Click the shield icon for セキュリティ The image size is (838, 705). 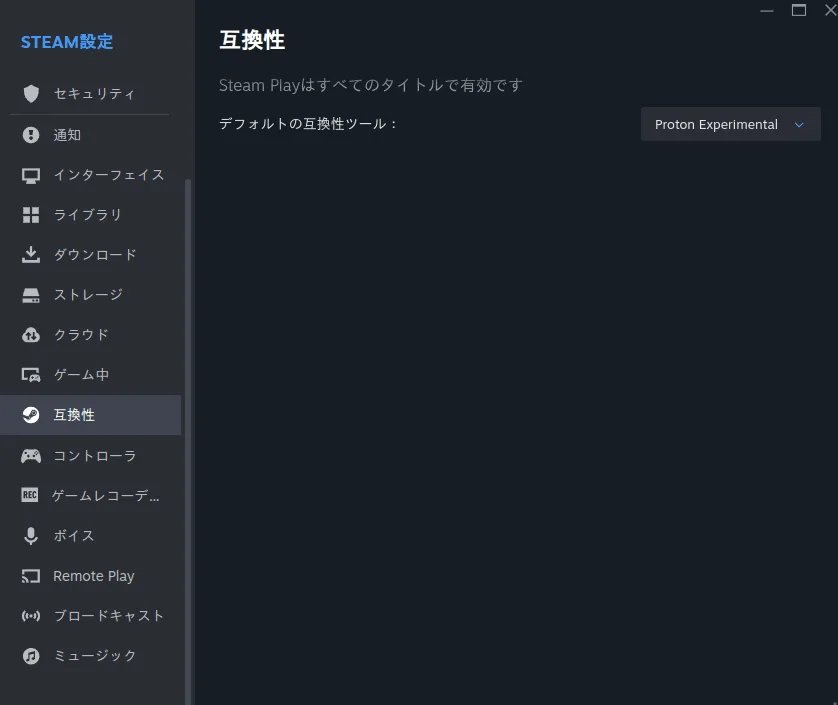[x=31, y=94]
